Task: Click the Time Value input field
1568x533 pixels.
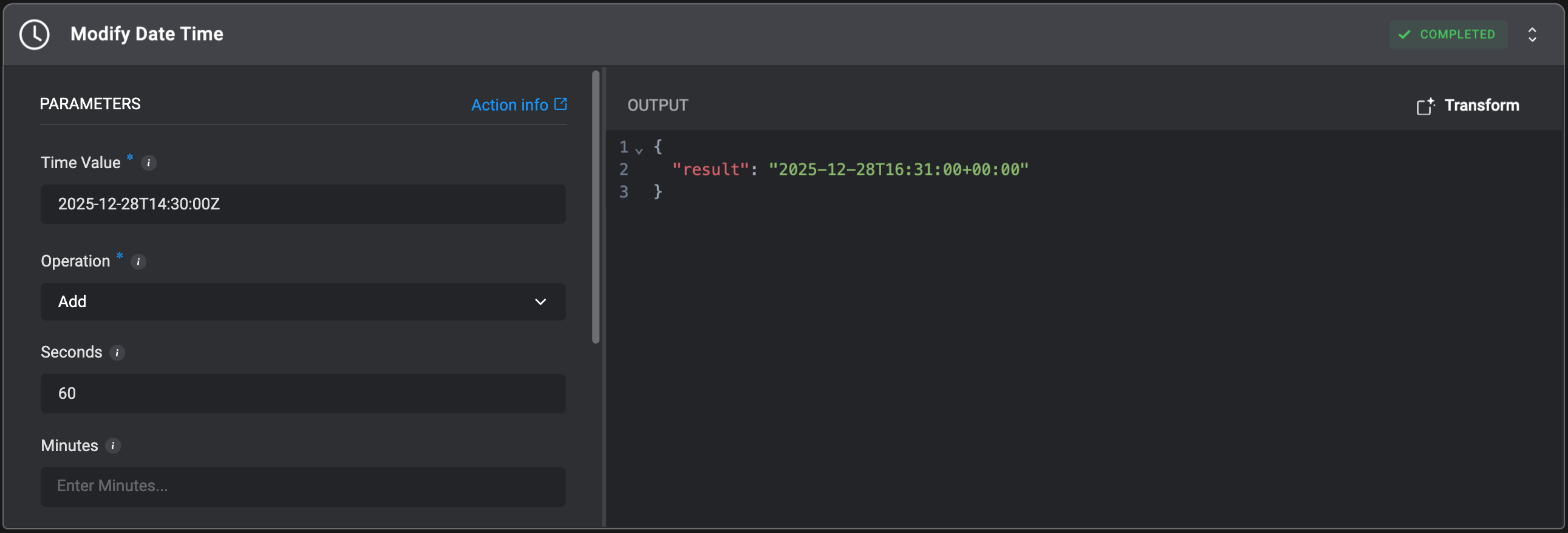Action: click(x=303, y=205)
